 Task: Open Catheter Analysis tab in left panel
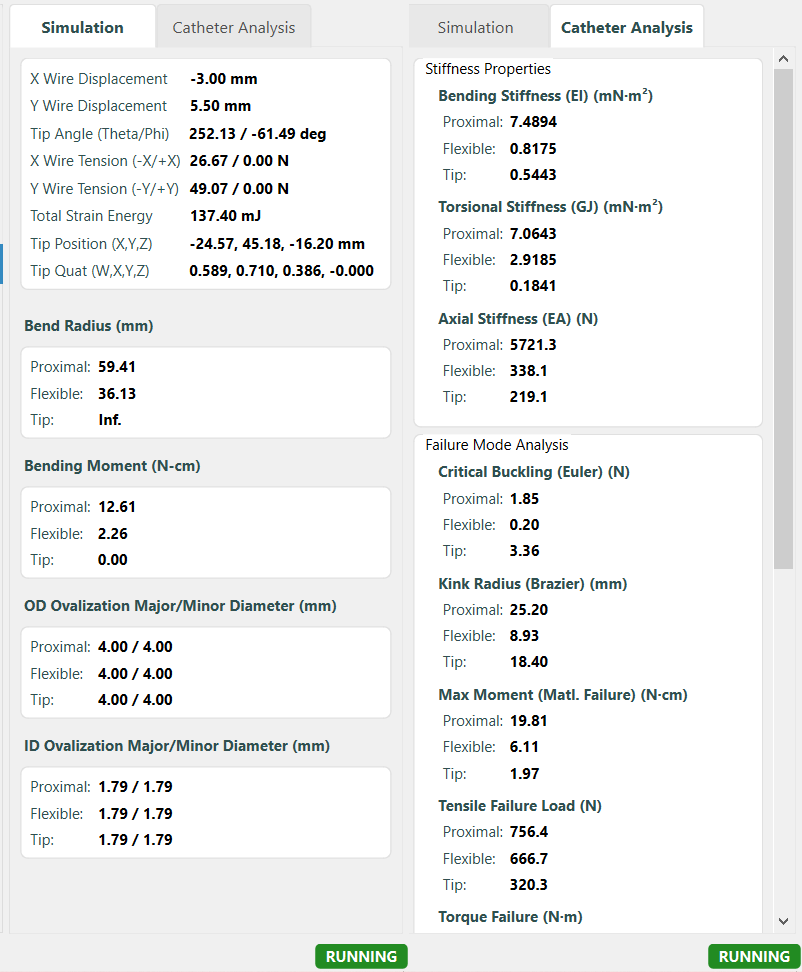pyautogui.click(x=233, y=27)
